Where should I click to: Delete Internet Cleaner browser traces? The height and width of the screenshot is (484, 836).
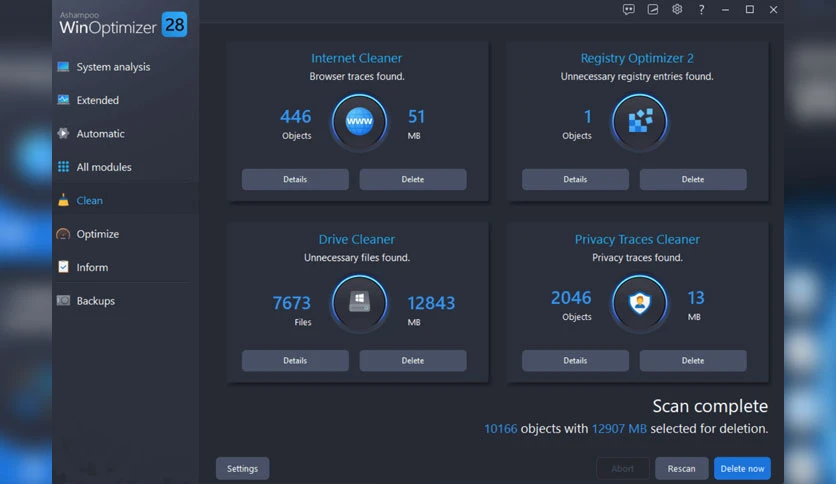[413, 180]
